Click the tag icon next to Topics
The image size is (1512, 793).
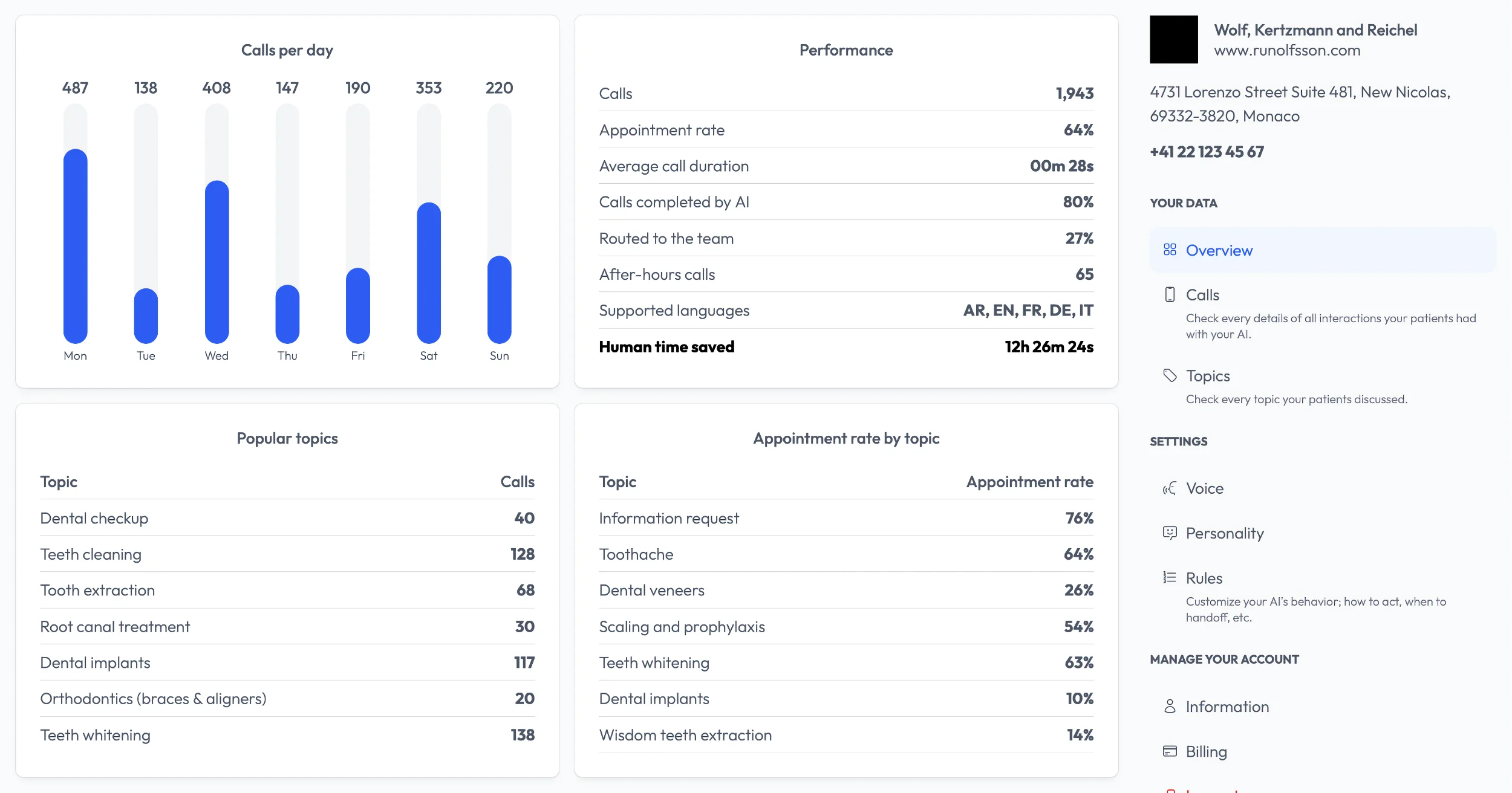pyautogui.click(x=1170, y=375)
